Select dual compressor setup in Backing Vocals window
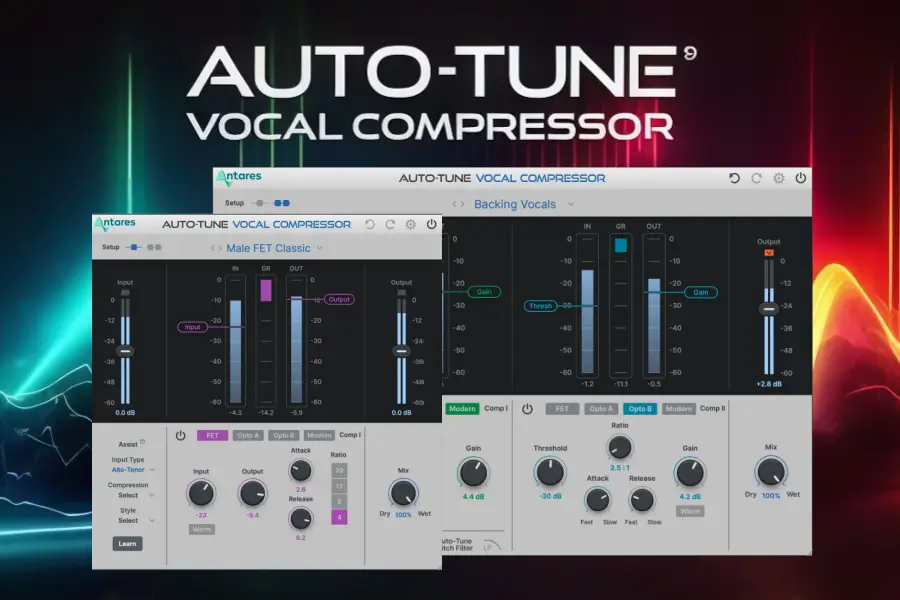This screenshot has height=600, width=900. [282, 203]
